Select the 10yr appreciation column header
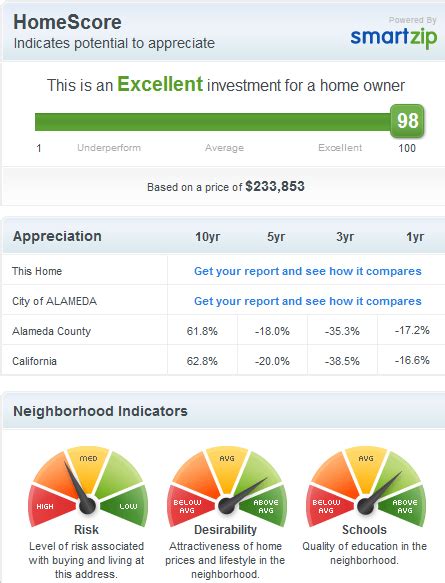 click(207, 236)
